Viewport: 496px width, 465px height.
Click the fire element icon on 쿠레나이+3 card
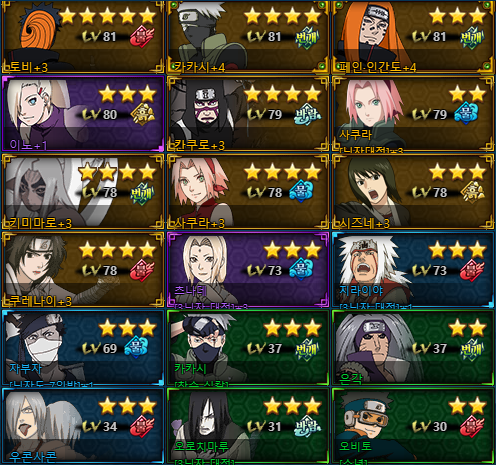(x=142, y=270)
